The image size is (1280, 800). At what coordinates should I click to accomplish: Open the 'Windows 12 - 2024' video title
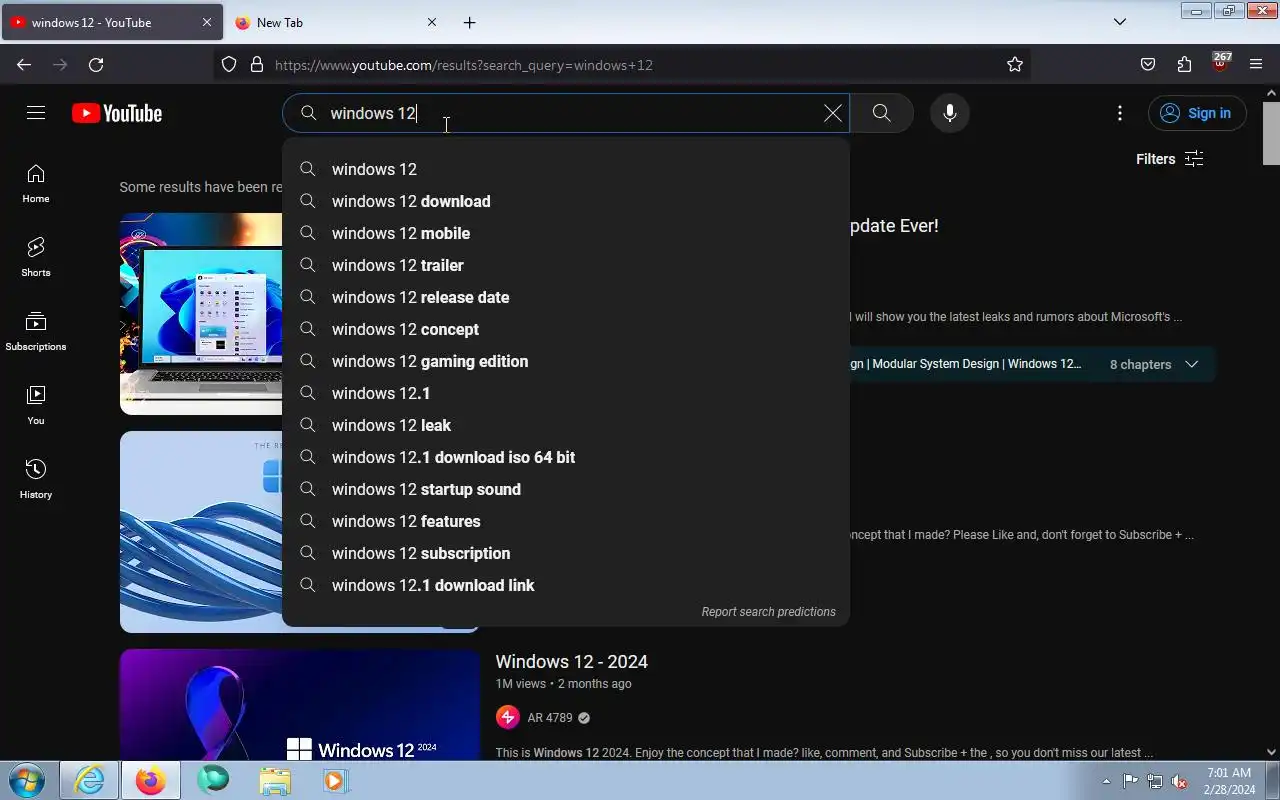click(x=571, y=662)
